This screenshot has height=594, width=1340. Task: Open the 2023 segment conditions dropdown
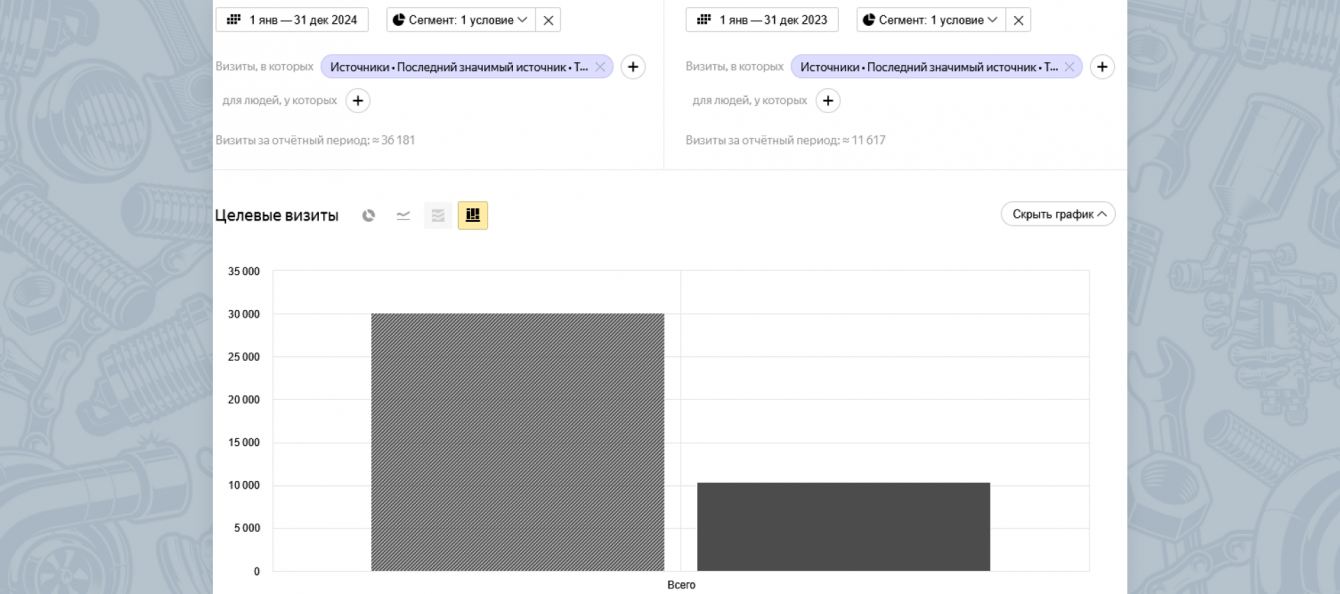point(931,20)
